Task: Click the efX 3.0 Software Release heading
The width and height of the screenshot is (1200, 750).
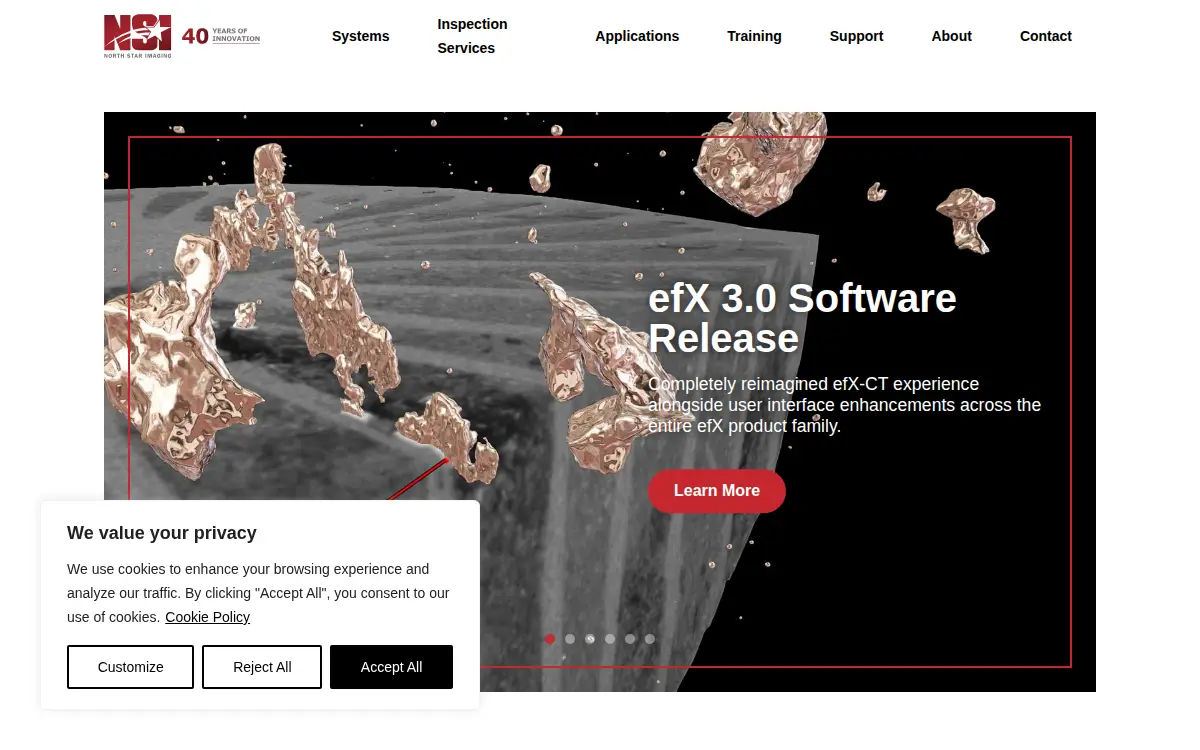Action: pyautogui.click(x=802, y=318)
